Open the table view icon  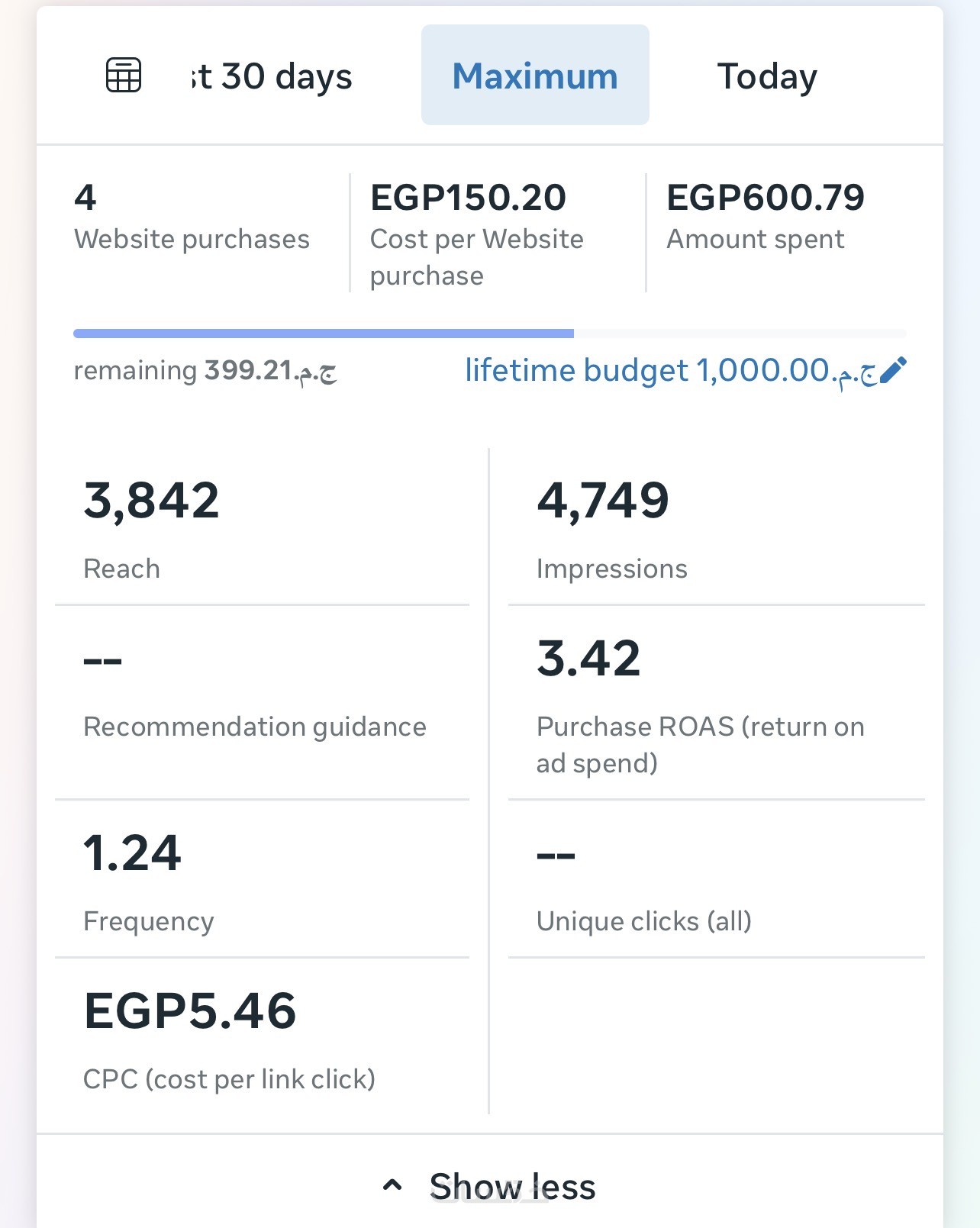click(x=123, y=76)
